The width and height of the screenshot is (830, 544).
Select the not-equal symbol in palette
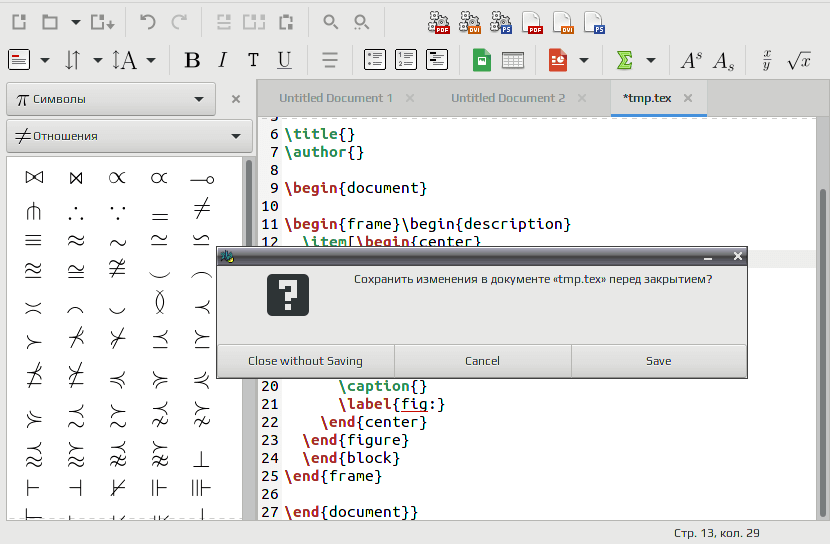click(202, 208)
